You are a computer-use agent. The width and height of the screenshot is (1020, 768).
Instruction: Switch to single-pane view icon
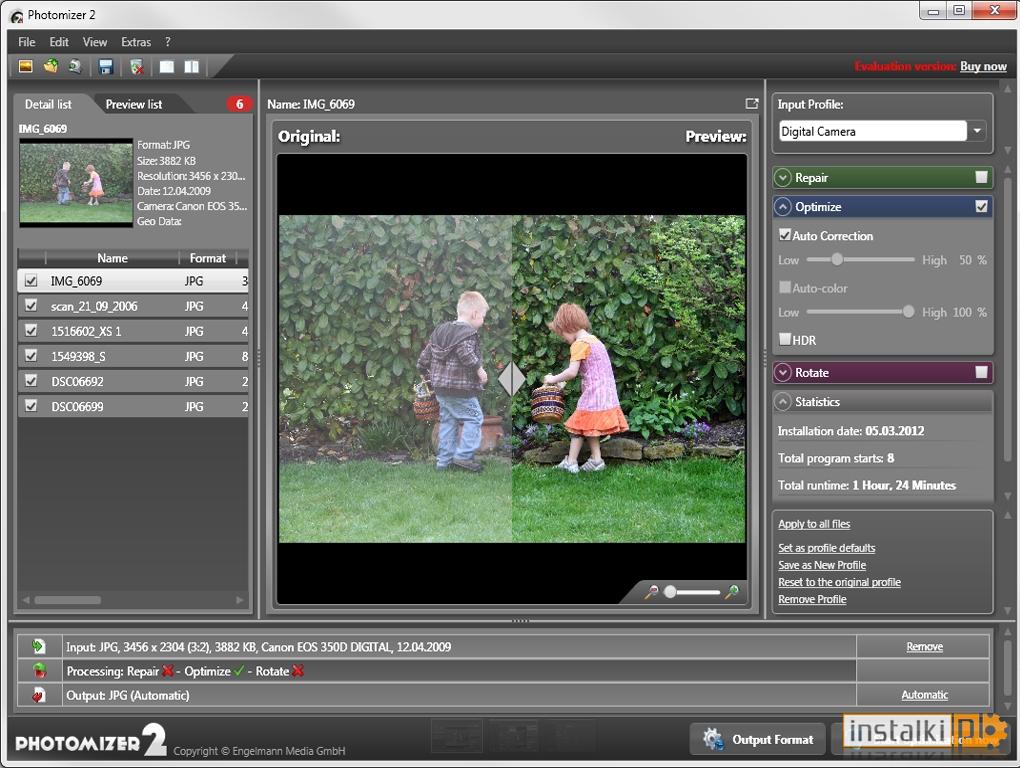pyautogui.click(x=167, y=66)
